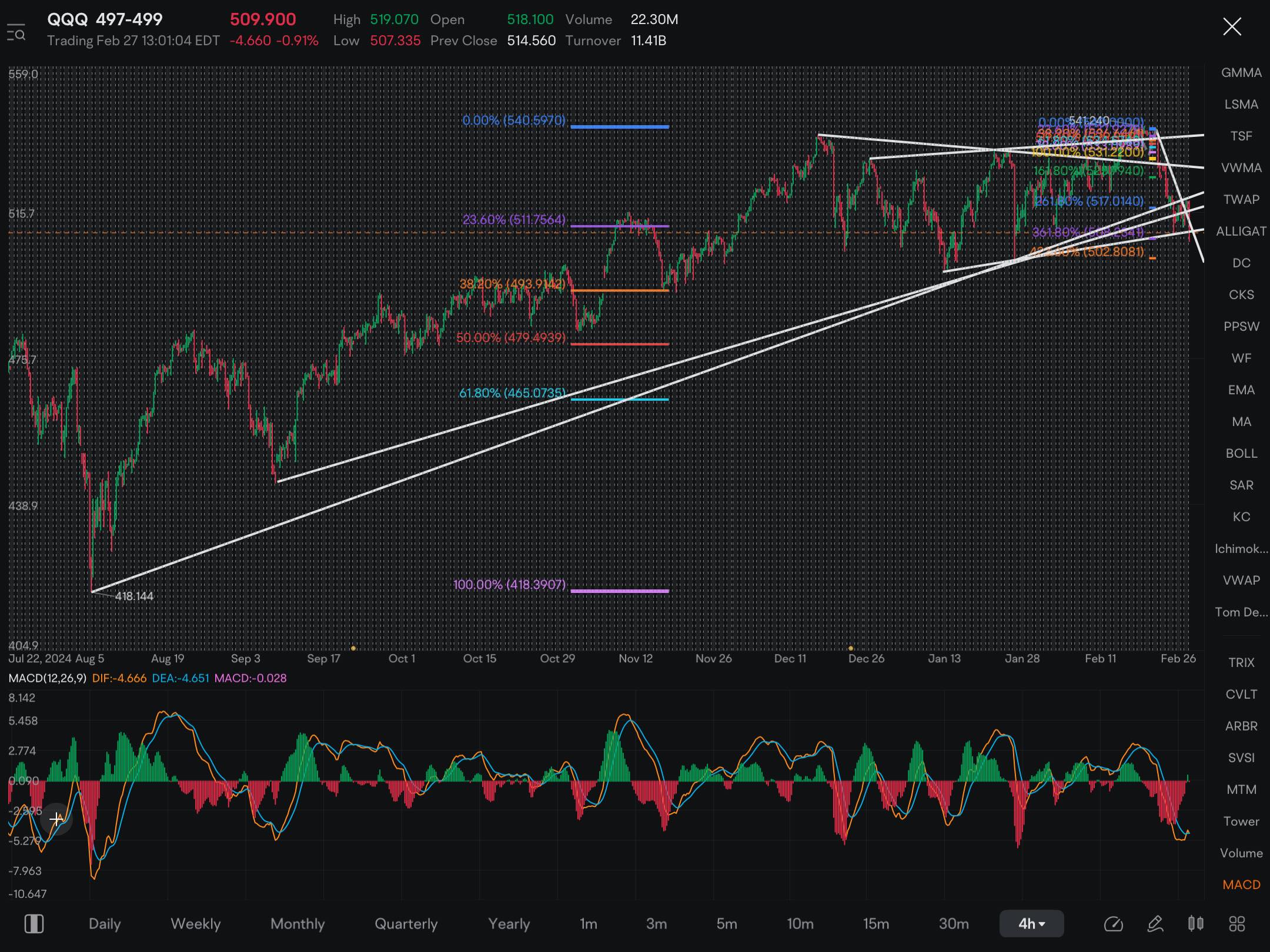Click the crosshair plus button in MACD panel
This screenshot has width=1270, height=952.
(56, 819)
